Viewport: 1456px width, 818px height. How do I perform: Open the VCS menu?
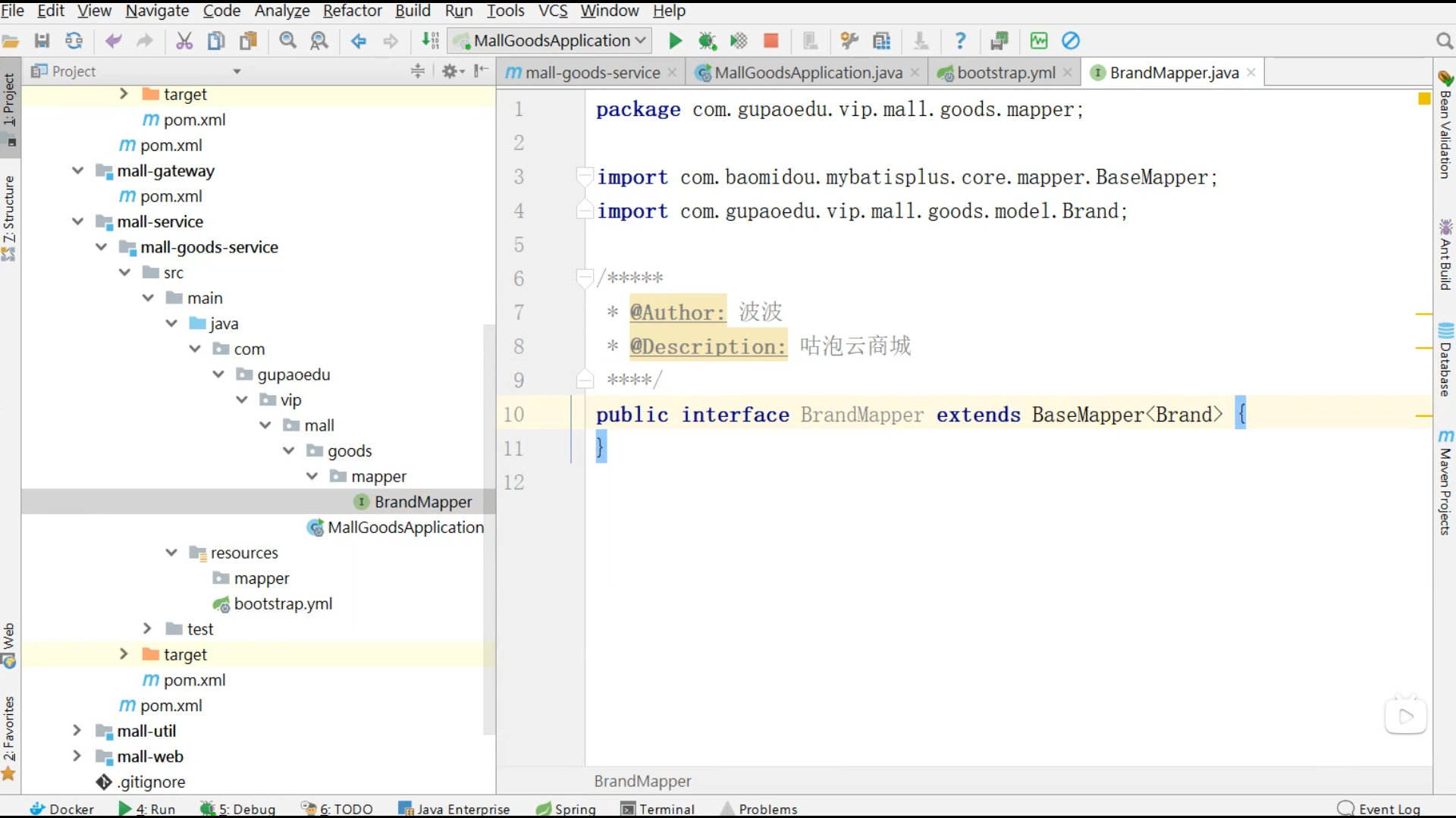coord(552,11)
